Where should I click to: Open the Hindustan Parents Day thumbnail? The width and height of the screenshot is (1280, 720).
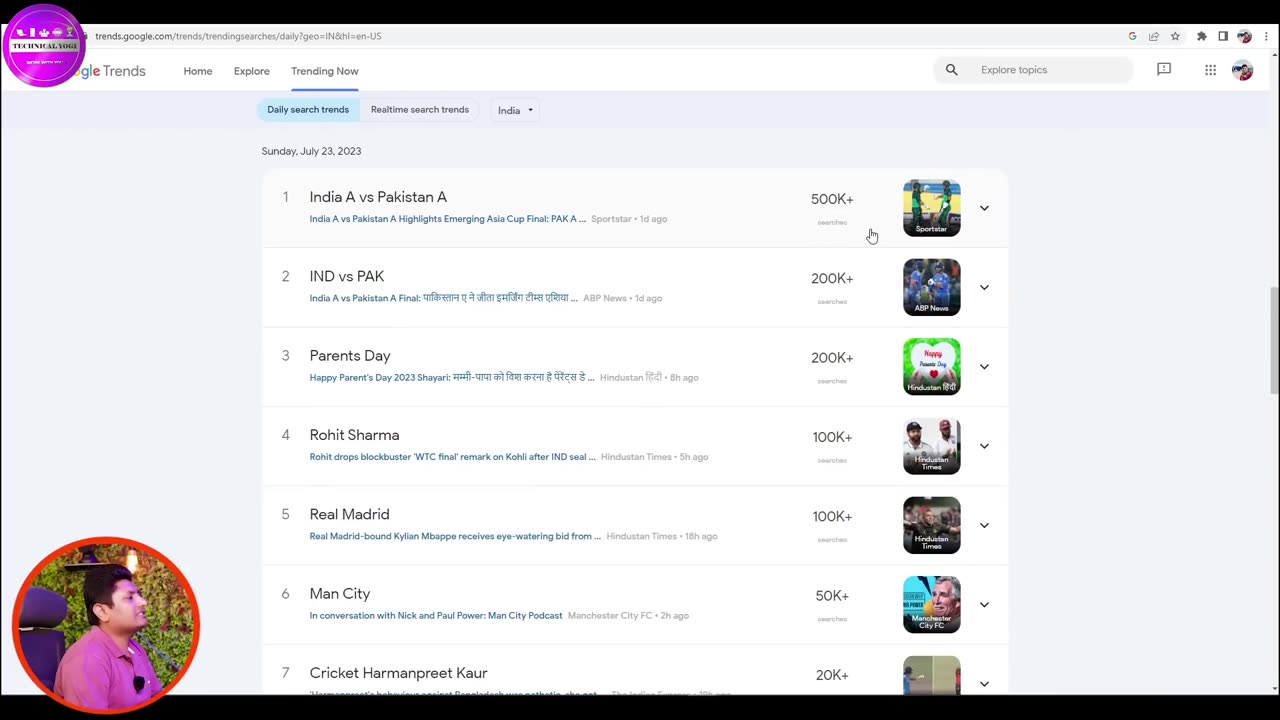pos(932,367)
